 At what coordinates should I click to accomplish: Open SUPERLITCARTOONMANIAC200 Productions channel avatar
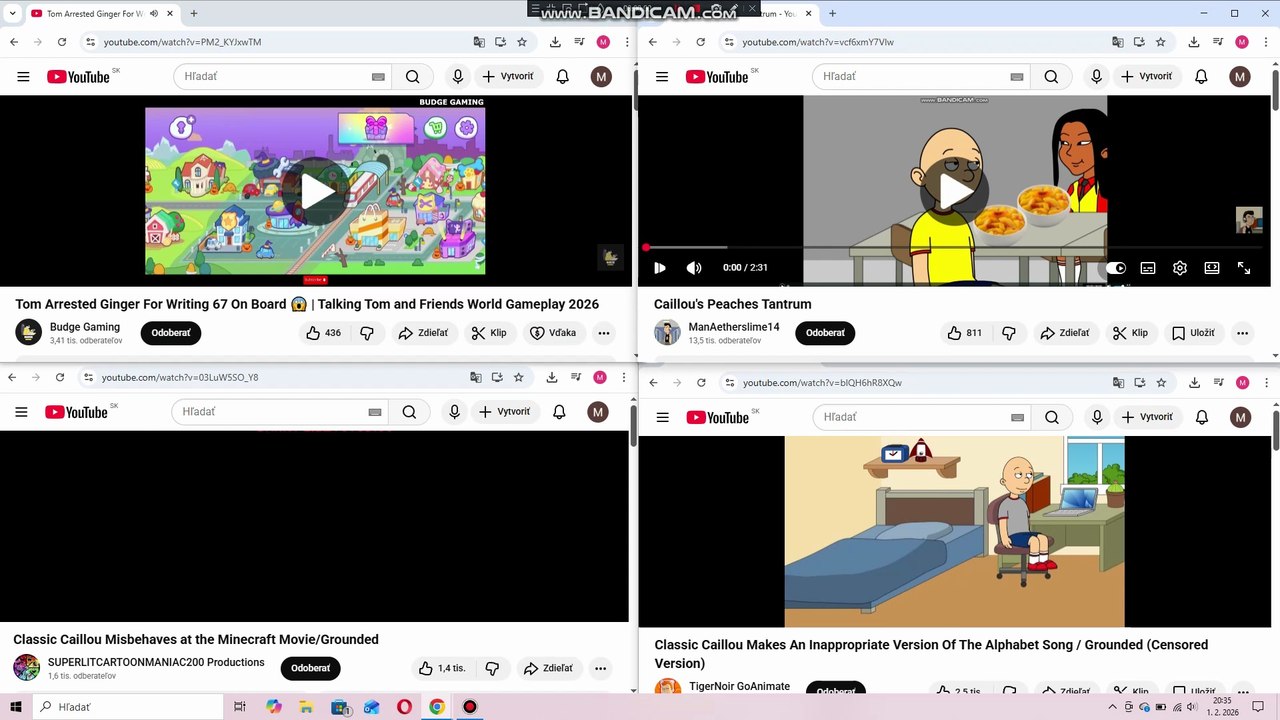[x=27, y=668]
